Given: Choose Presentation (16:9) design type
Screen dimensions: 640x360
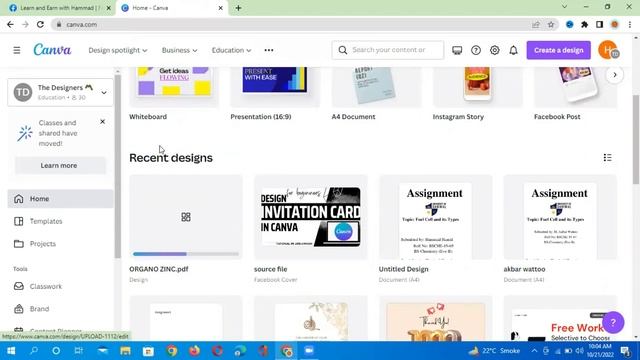Looking at the screenshot, I should 275,94.
